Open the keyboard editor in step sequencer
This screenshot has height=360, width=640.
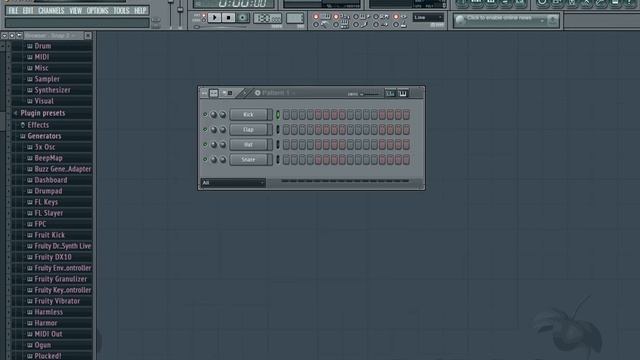click(402, 93)
